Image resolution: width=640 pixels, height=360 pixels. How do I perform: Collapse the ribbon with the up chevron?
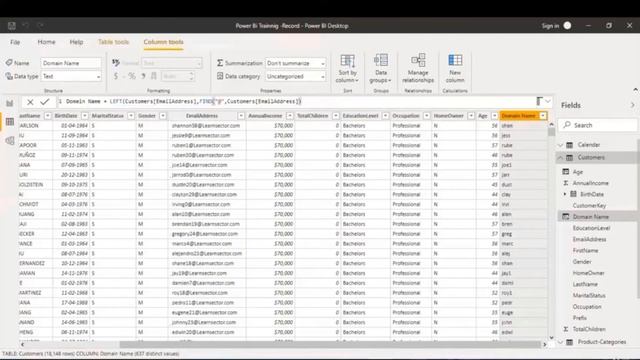tap(636, 89)
